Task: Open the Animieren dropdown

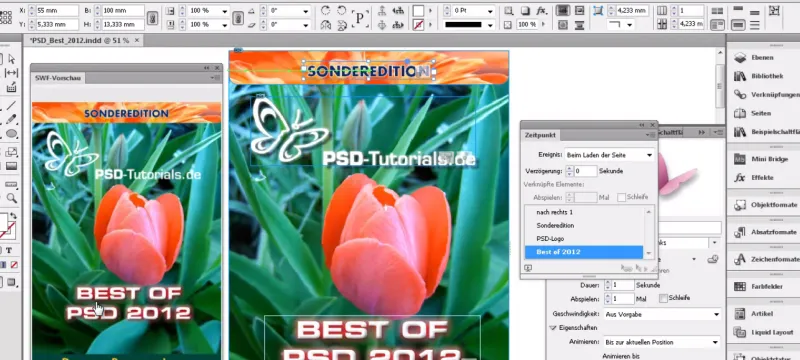Action: [x=662, y=342]
